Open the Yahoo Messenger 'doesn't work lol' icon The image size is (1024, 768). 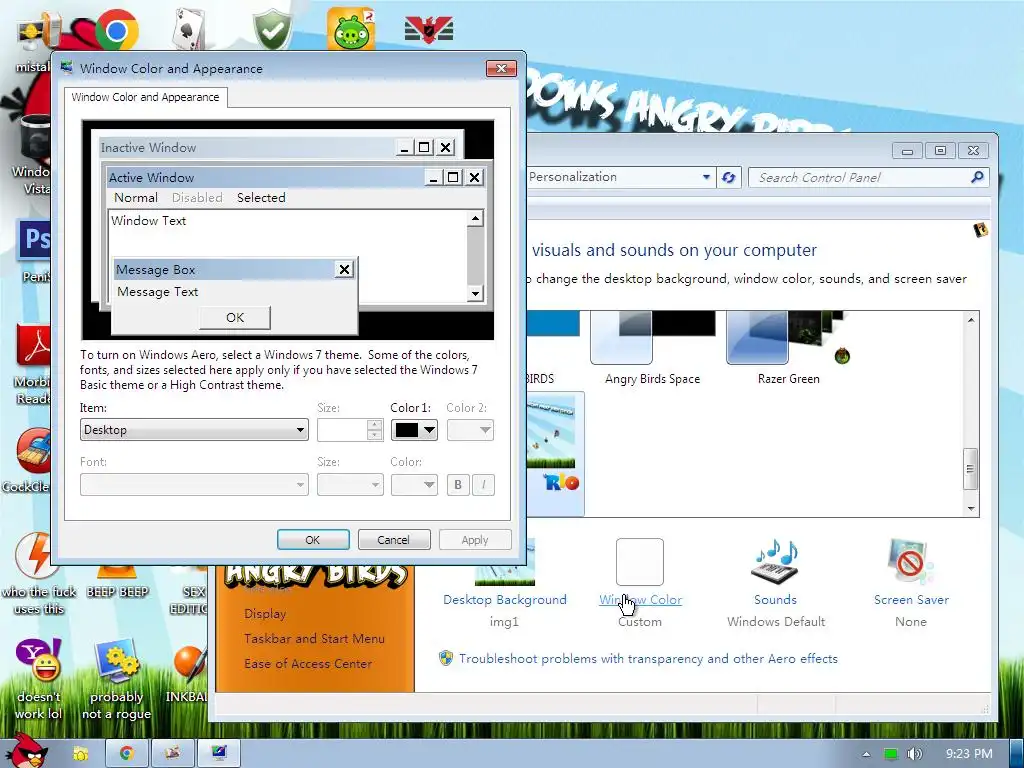pyautogui.click(x=38, y=660)
